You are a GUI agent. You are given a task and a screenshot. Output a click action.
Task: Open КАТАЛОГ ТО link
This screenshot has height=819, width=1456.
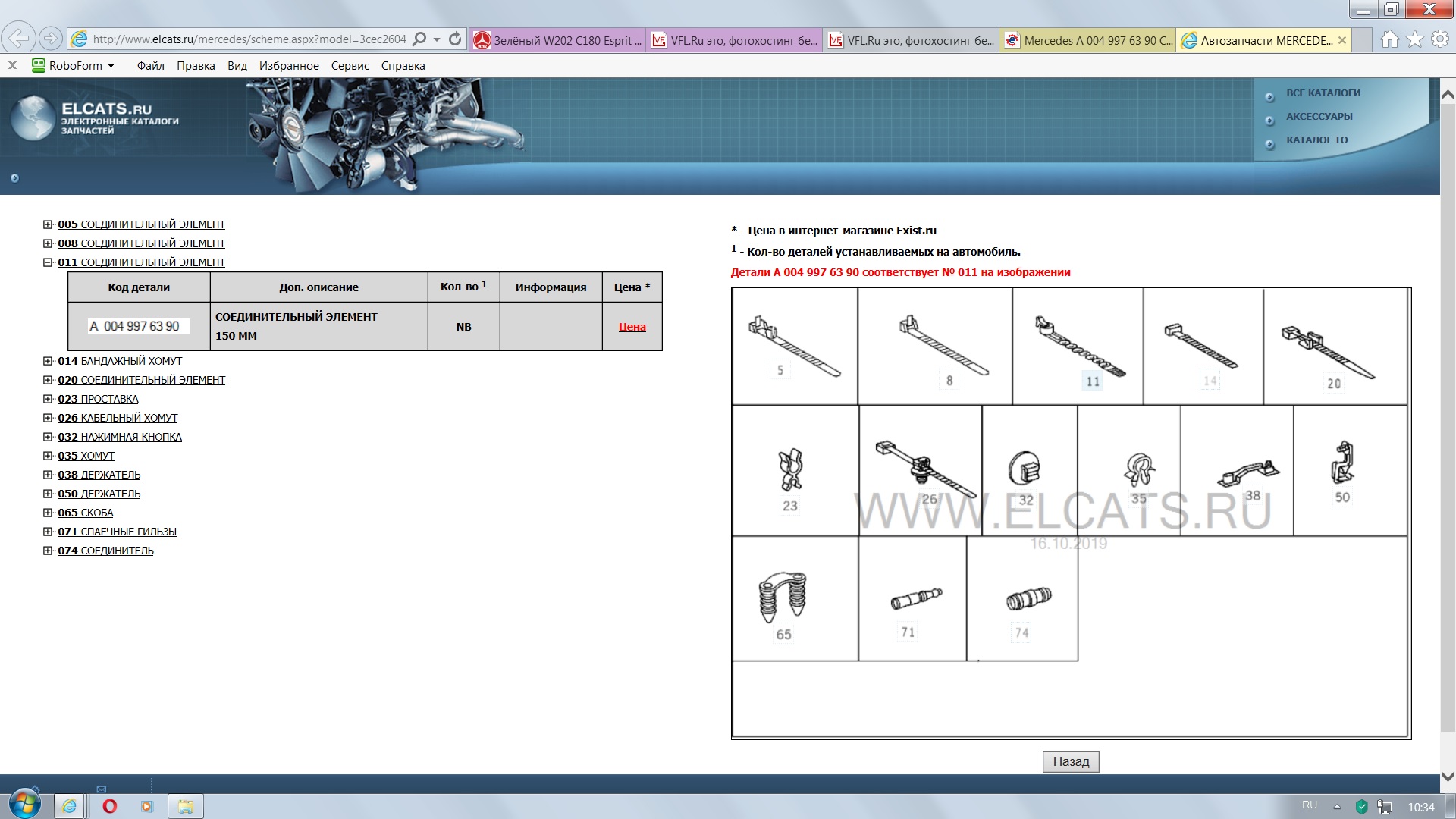point(1316,140)
